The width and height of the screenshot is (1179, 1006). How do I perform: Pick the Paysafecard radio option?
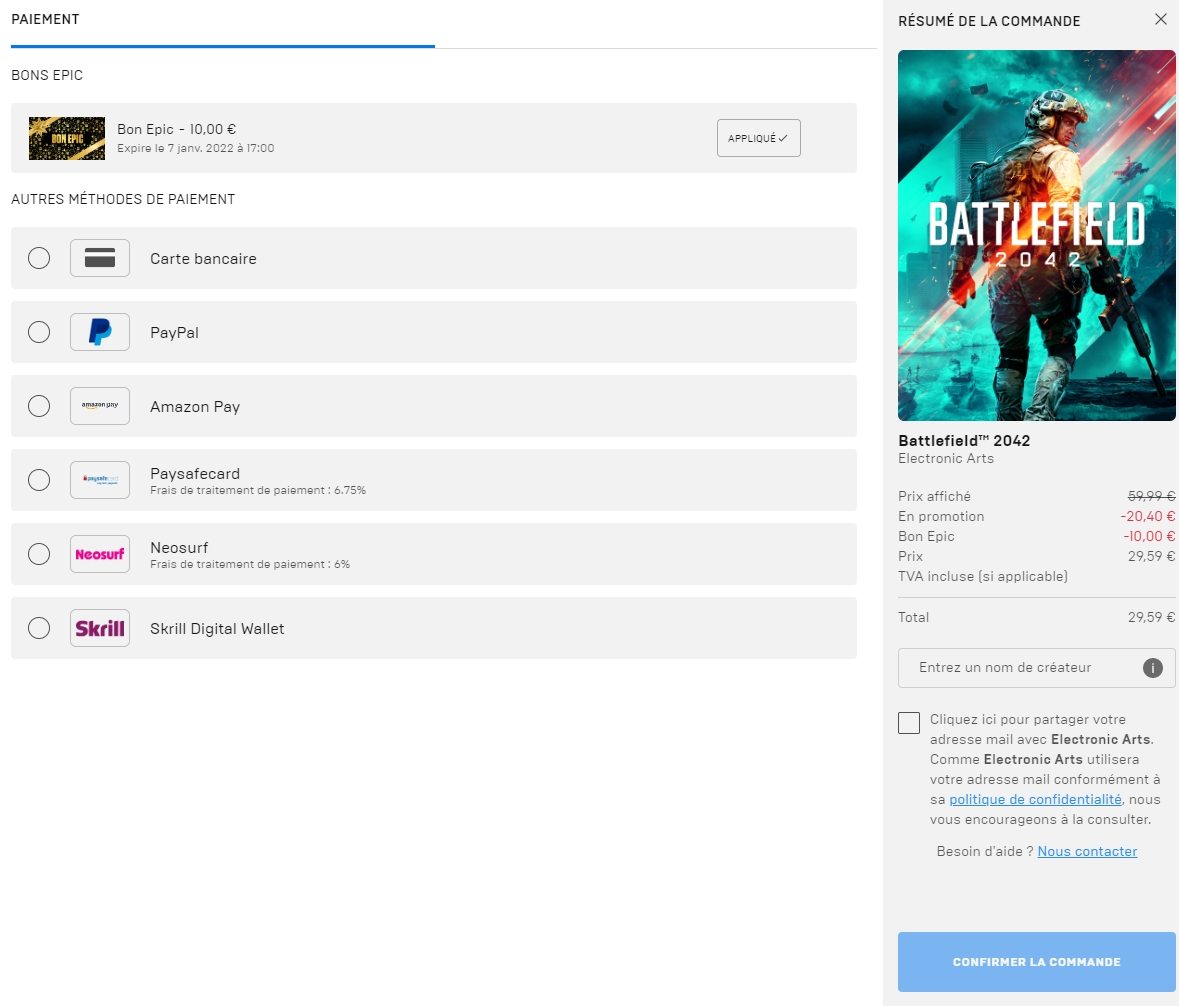click(x=39, y=480)
